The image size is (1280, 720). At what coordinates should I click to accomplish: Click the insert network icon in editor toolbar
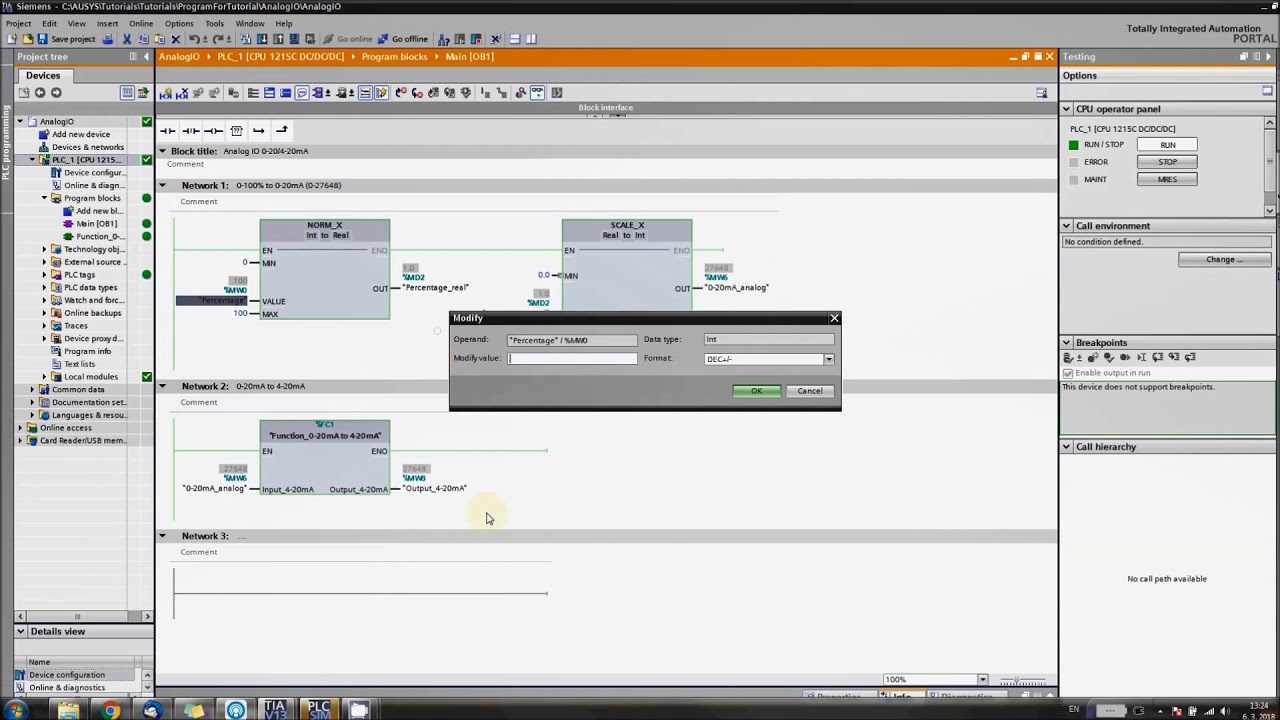point(165,93)
